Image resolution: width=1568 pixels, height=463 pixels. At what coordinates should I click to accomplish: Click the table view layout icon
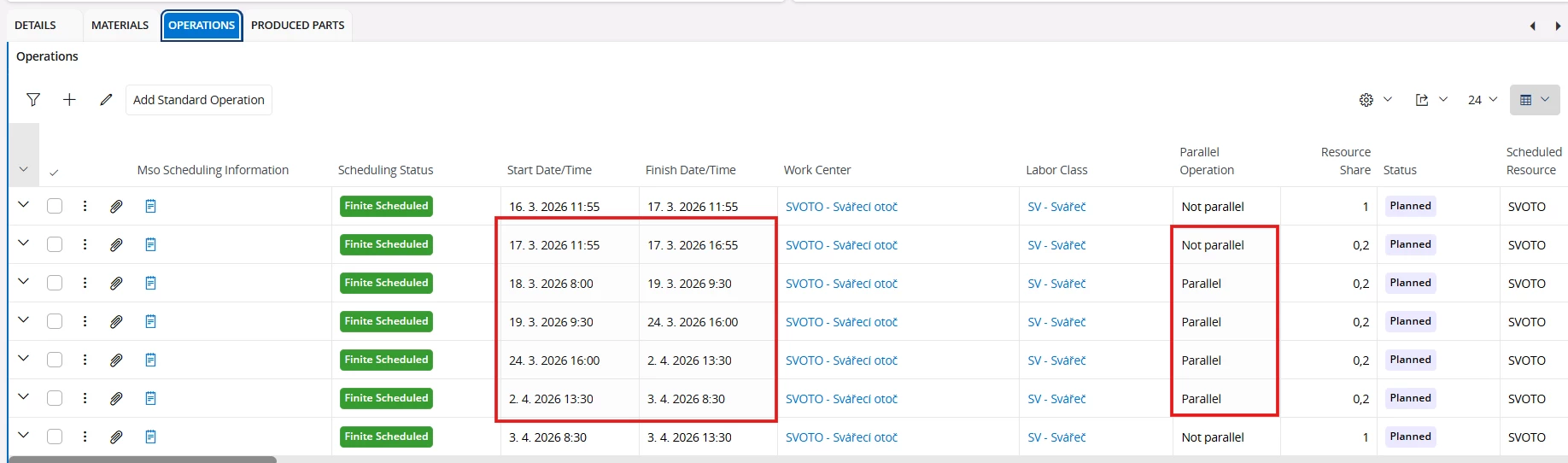(x=1526, y=100)
